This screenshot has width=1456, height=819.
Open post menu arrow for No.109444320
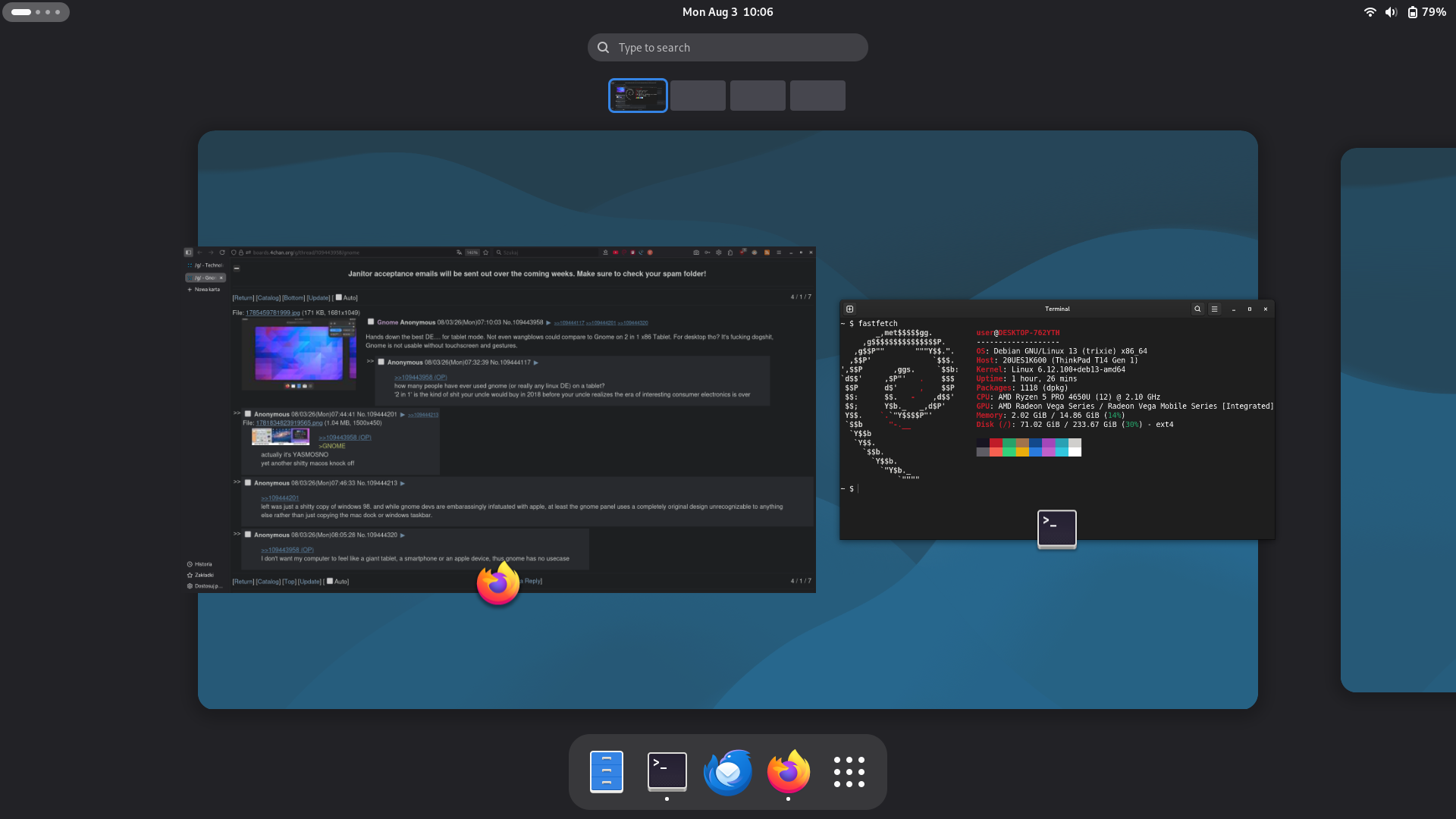(403, 535)
